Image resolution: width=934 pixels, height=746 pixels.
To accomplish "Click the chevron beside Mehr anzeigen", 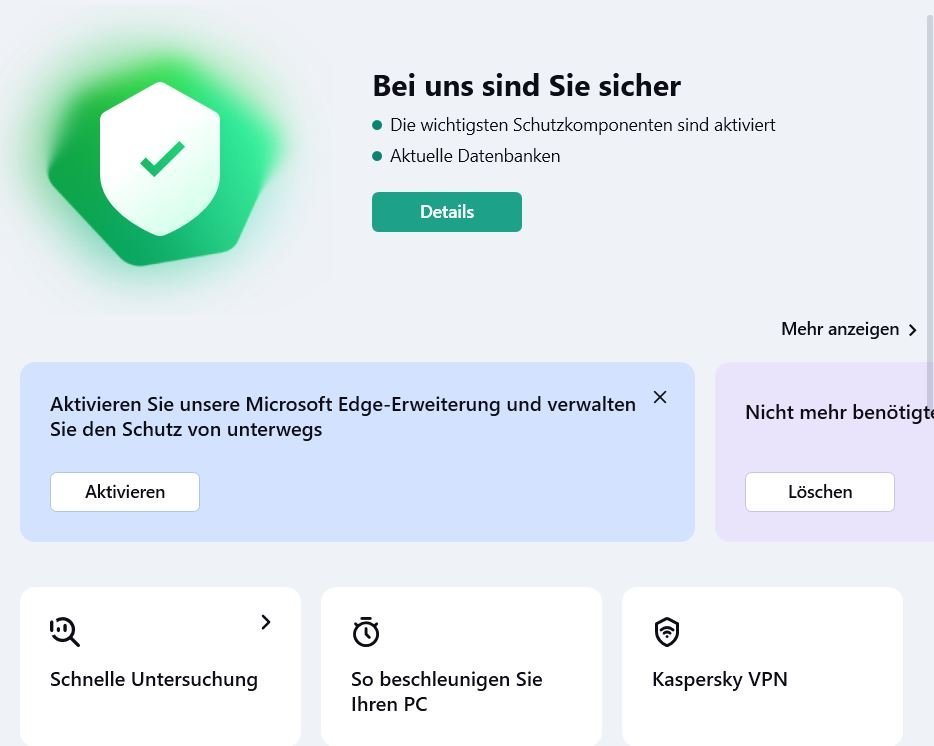I will 912,330.
